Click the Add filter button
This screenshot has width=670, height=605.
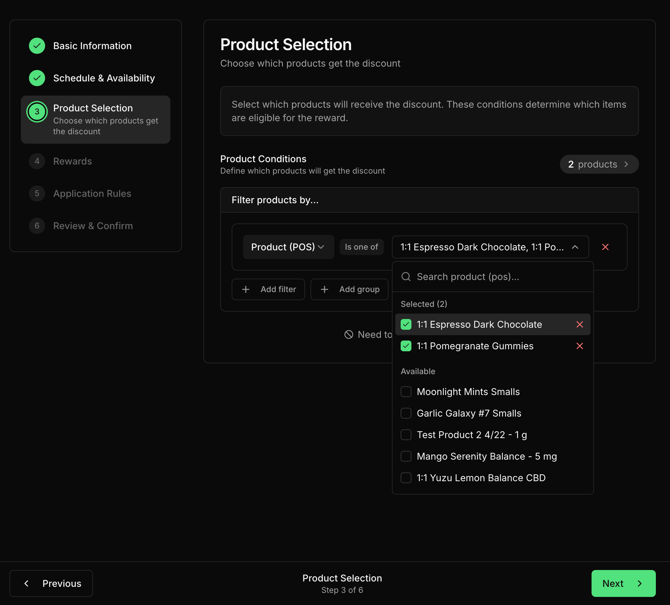coord(268,290)
